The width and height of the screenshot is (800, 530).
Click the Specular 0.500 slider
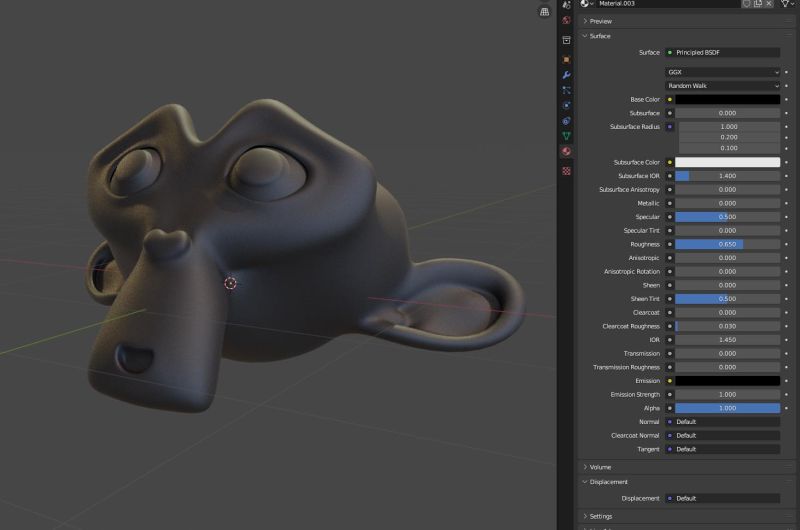pyautogui.click(x=728, y=217)
